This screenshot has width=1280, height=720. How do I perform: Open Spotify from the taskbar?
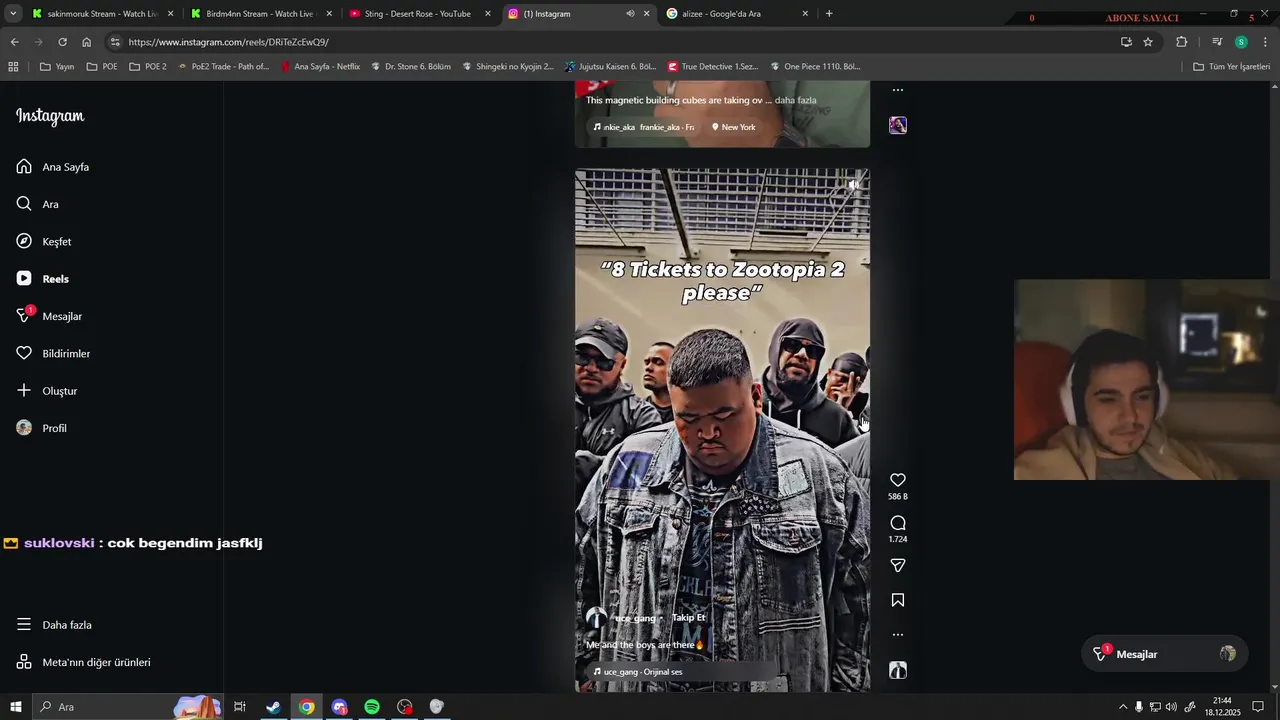[x=372, y=707]
